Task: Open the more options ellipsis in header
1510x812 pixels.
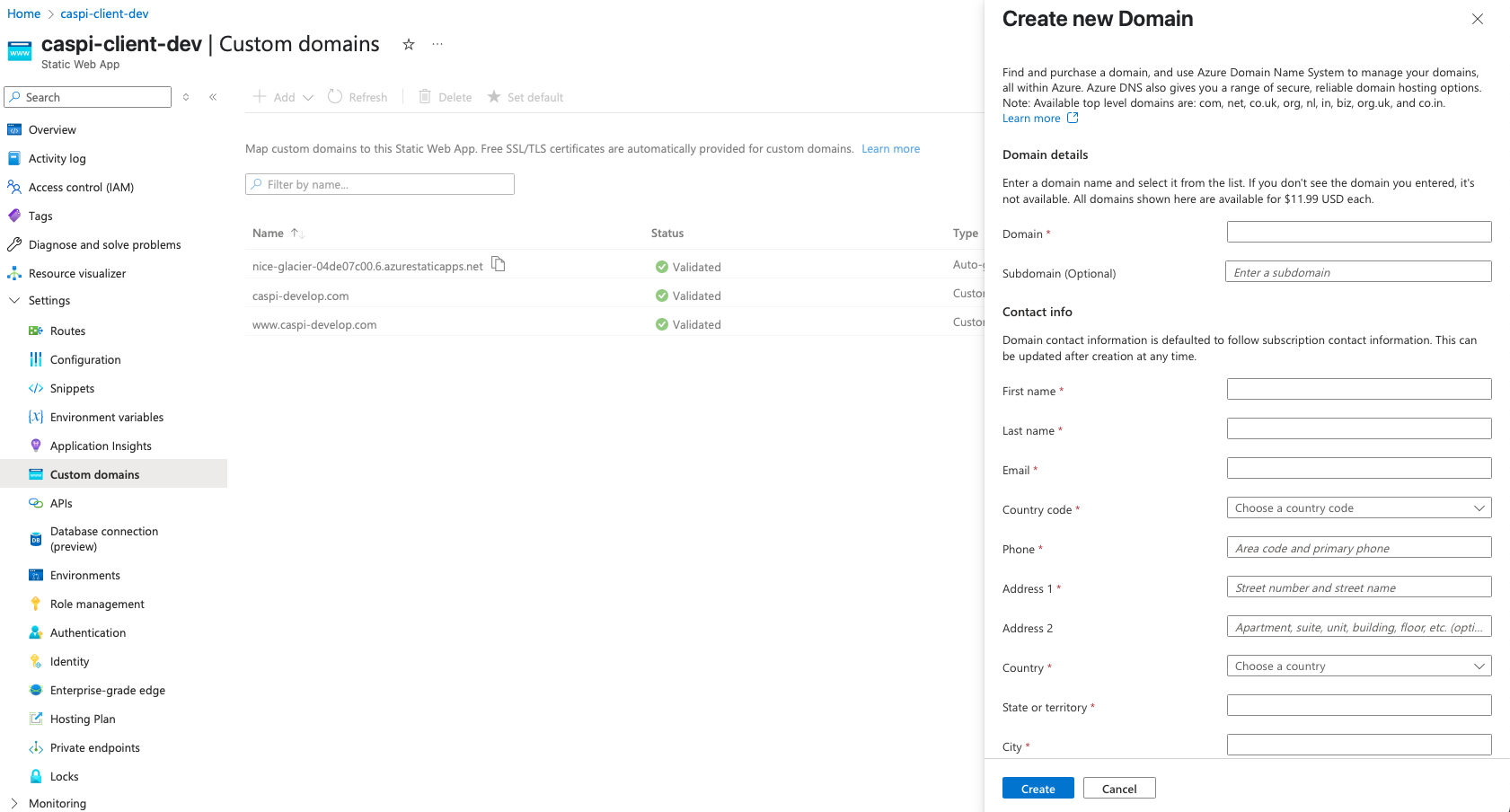Action: 437,44
